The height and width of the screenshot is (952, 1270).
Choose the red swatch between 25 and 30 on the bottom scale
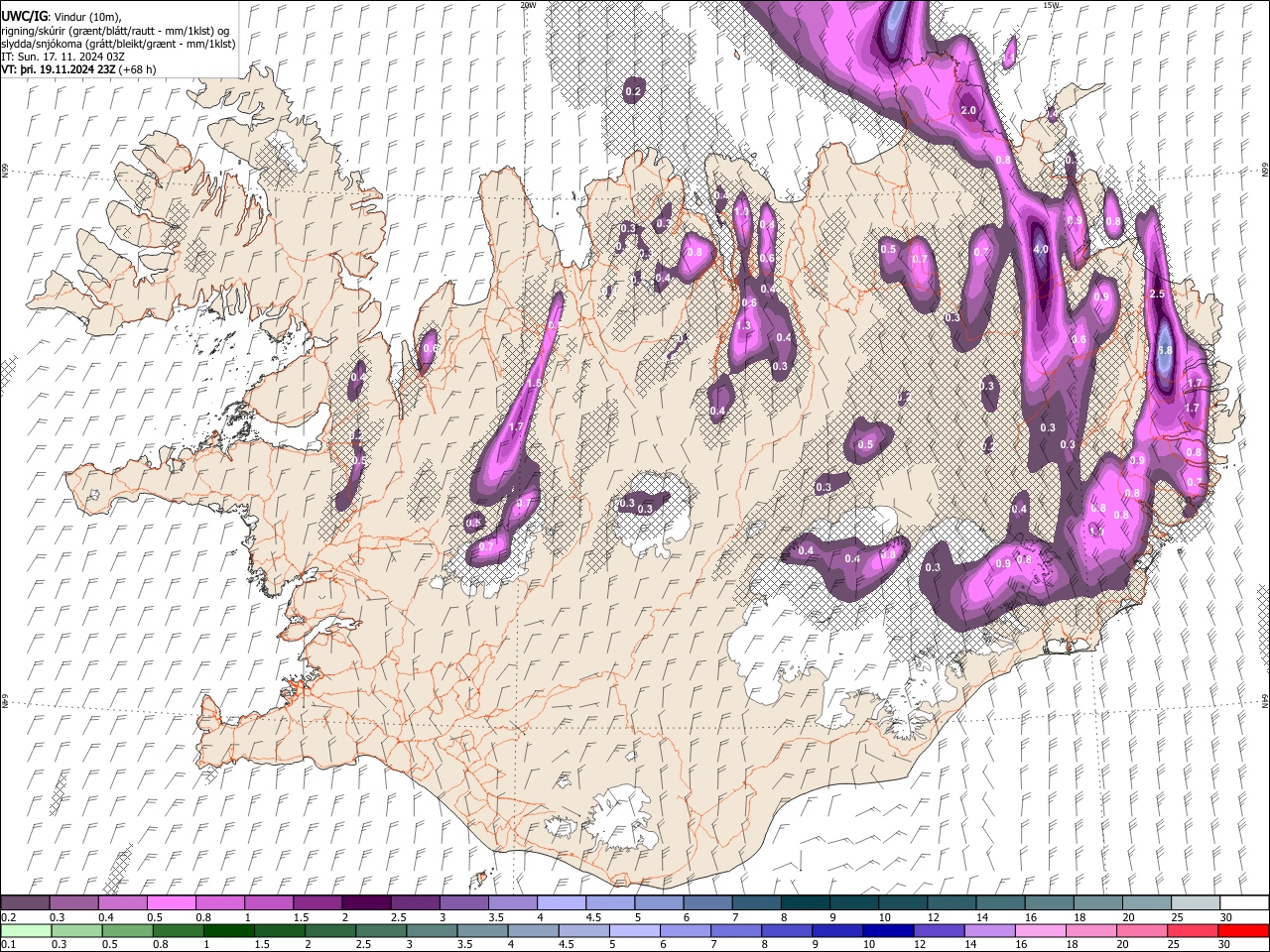click(1192, 930)
